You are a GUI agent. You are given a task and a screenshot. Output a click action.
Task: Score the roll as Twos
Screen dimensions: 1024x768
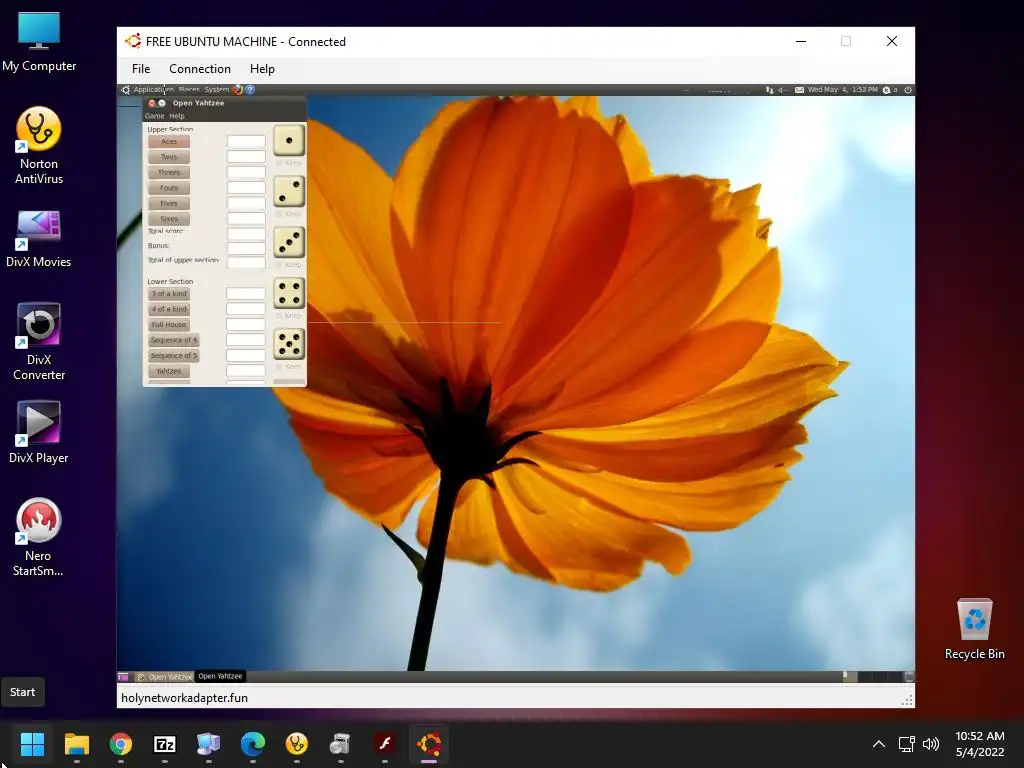pos(168,157)
